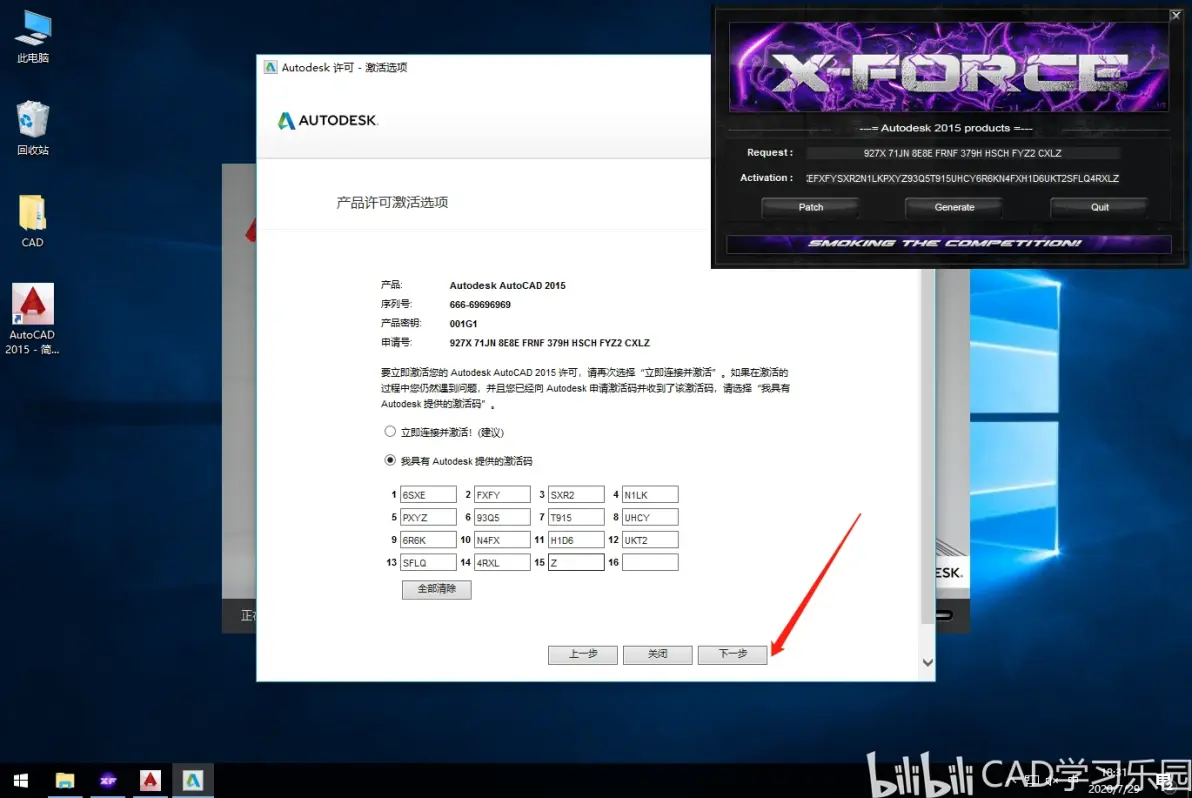Go back with the 上一步 button
1192x798 pixels.
[583, 654]
